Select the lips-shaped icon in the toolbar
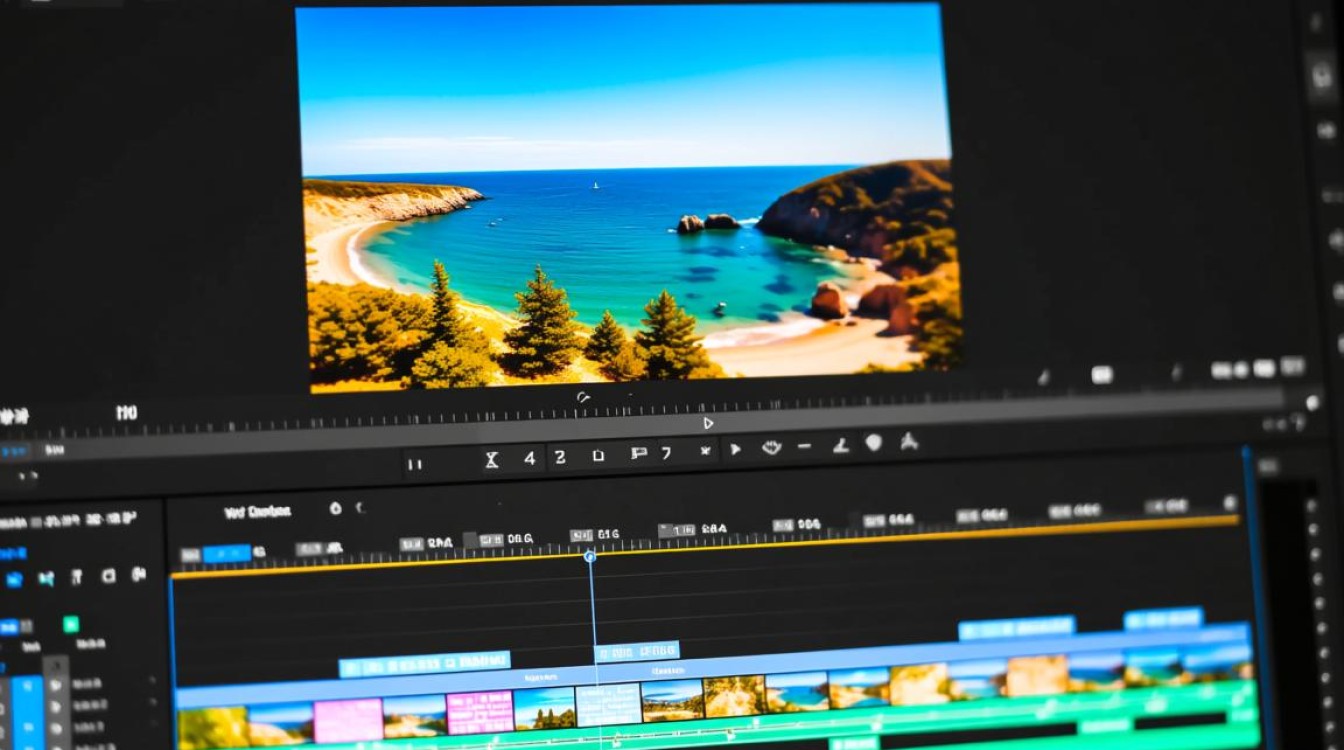This screenshot has height=750, width=1344. [x=771, y=447]
